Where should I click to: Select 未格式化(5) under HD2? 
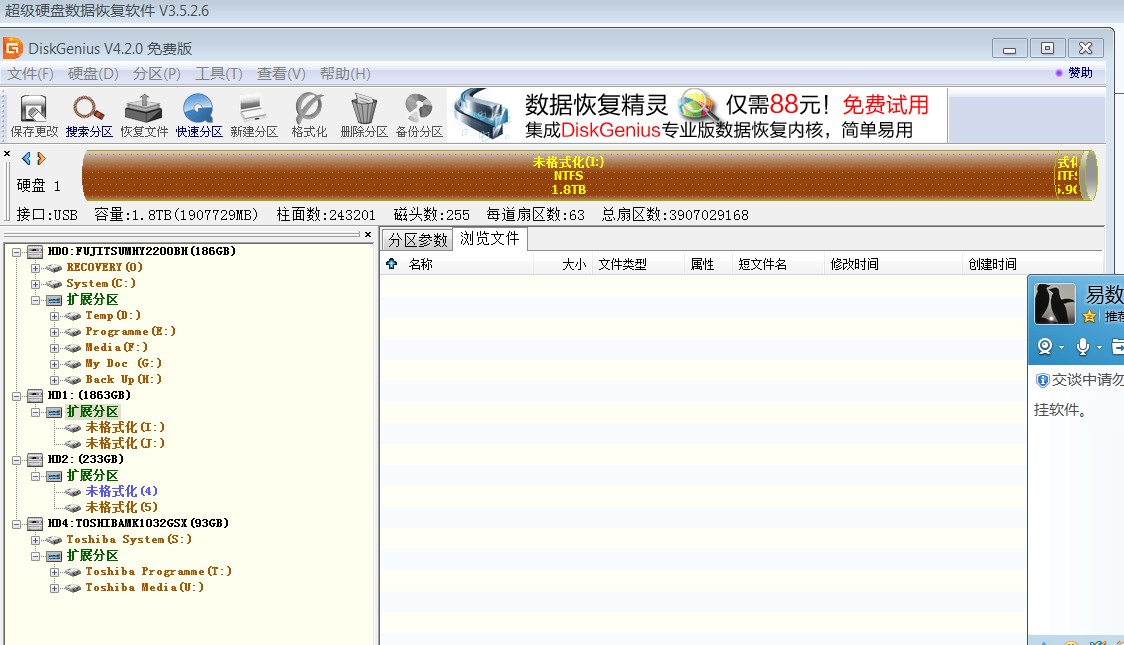(121, 507)
